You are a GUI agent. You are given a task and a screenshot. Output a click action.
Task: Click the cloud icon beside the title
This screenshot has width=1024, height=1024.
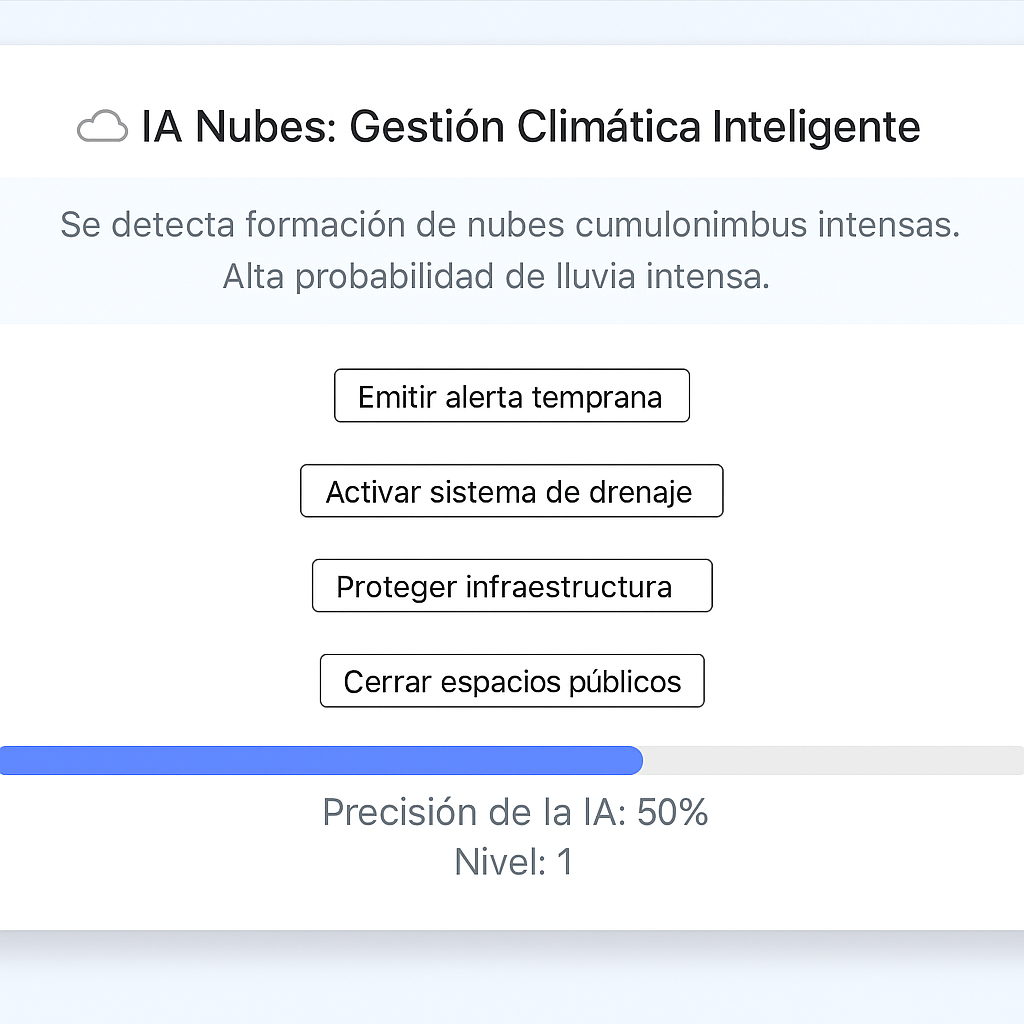point(102,127)
